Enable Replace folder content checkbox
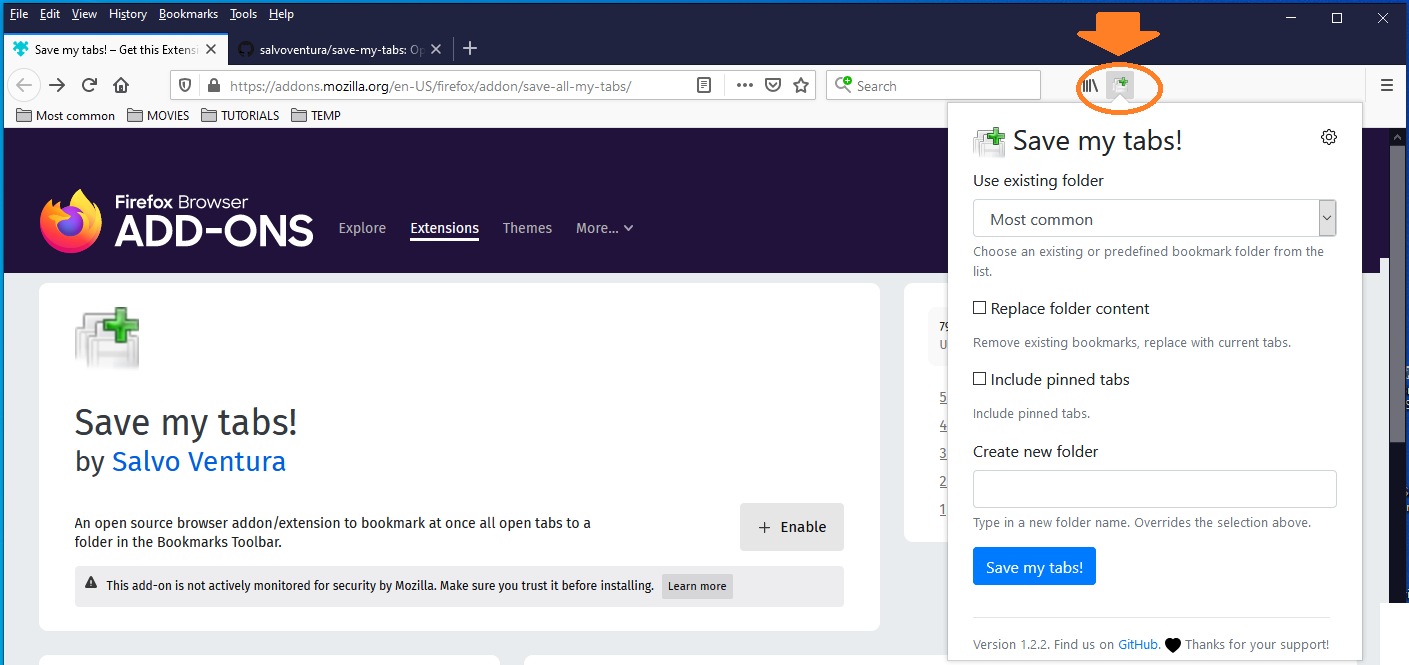 pyautogui.click(x=980, y=308)
